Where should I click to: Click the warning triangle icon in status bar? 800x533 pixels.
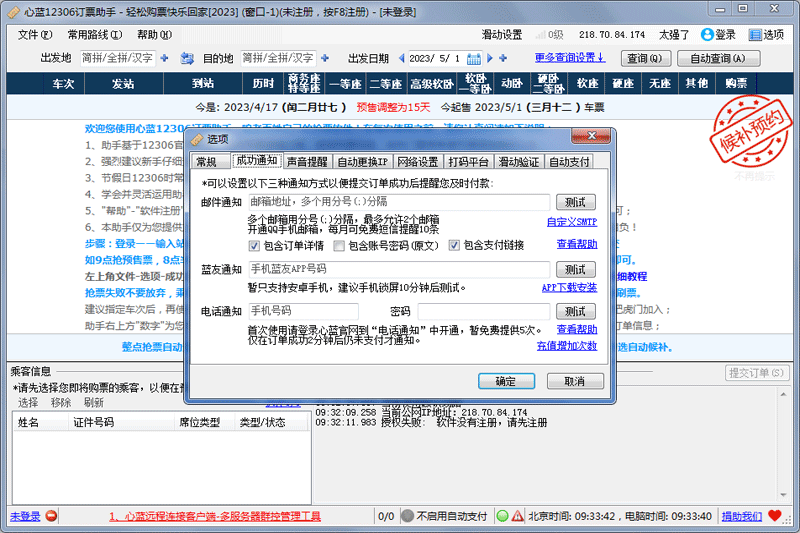[x=517, y=516]
